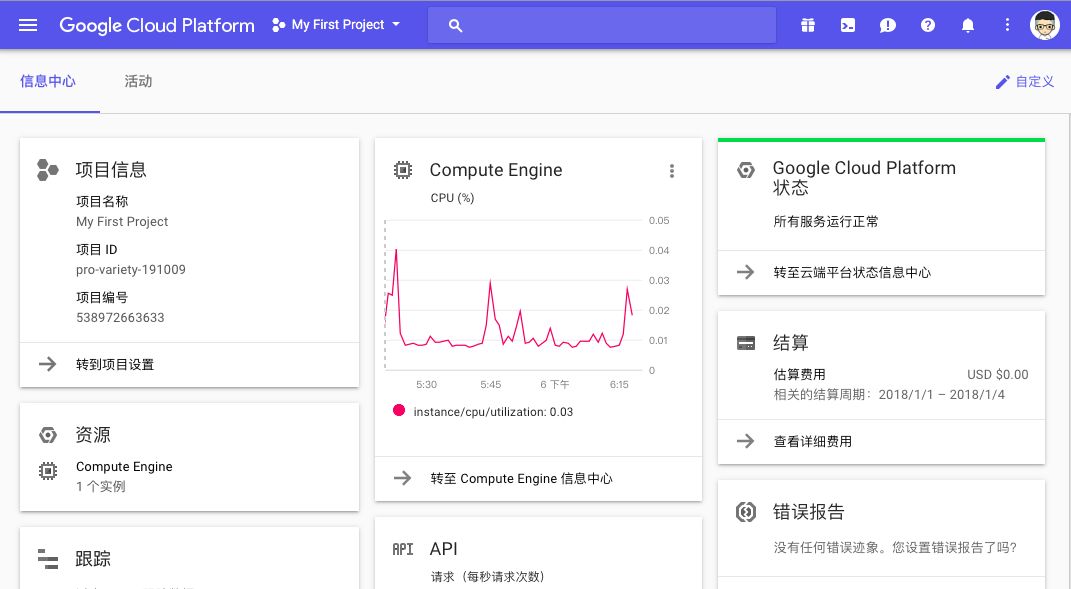Click chip icon beside Compute Engine resource
Image resolution: width=1071 pixels, height=589 pixels.
tap(47, 471)
